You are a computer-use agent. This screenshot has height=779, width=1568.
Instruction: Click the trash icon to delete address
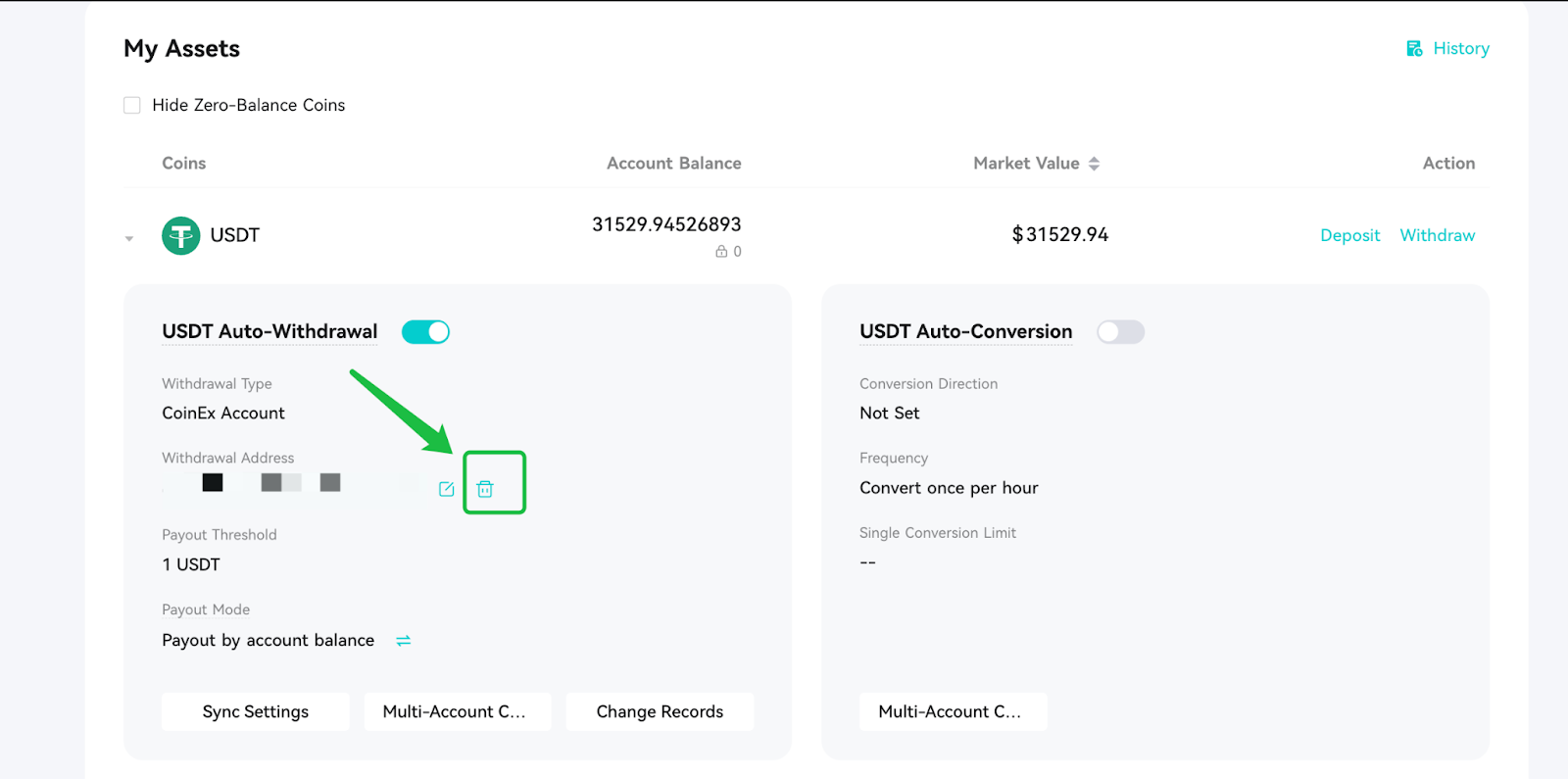tap(485, 489)
